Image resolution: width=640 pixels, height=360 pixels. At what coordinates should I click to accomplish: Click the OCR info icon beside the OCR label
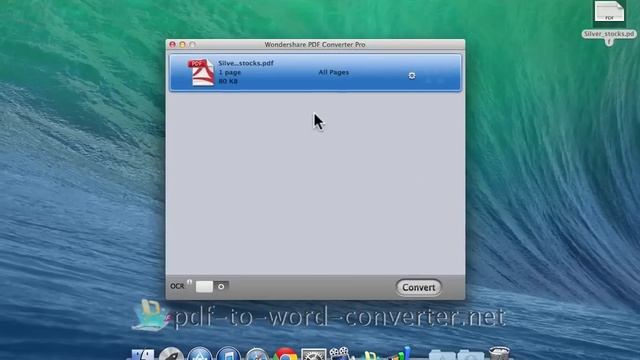[x=189, y=282]
